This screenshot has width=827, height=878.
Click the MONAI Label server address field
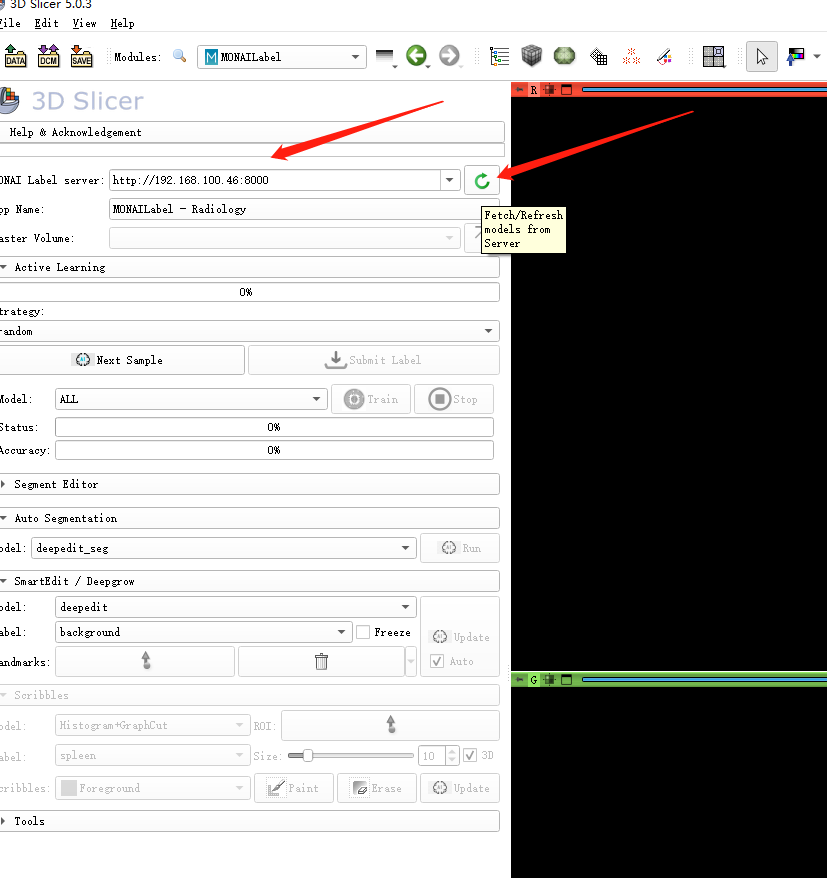[275, 180]
